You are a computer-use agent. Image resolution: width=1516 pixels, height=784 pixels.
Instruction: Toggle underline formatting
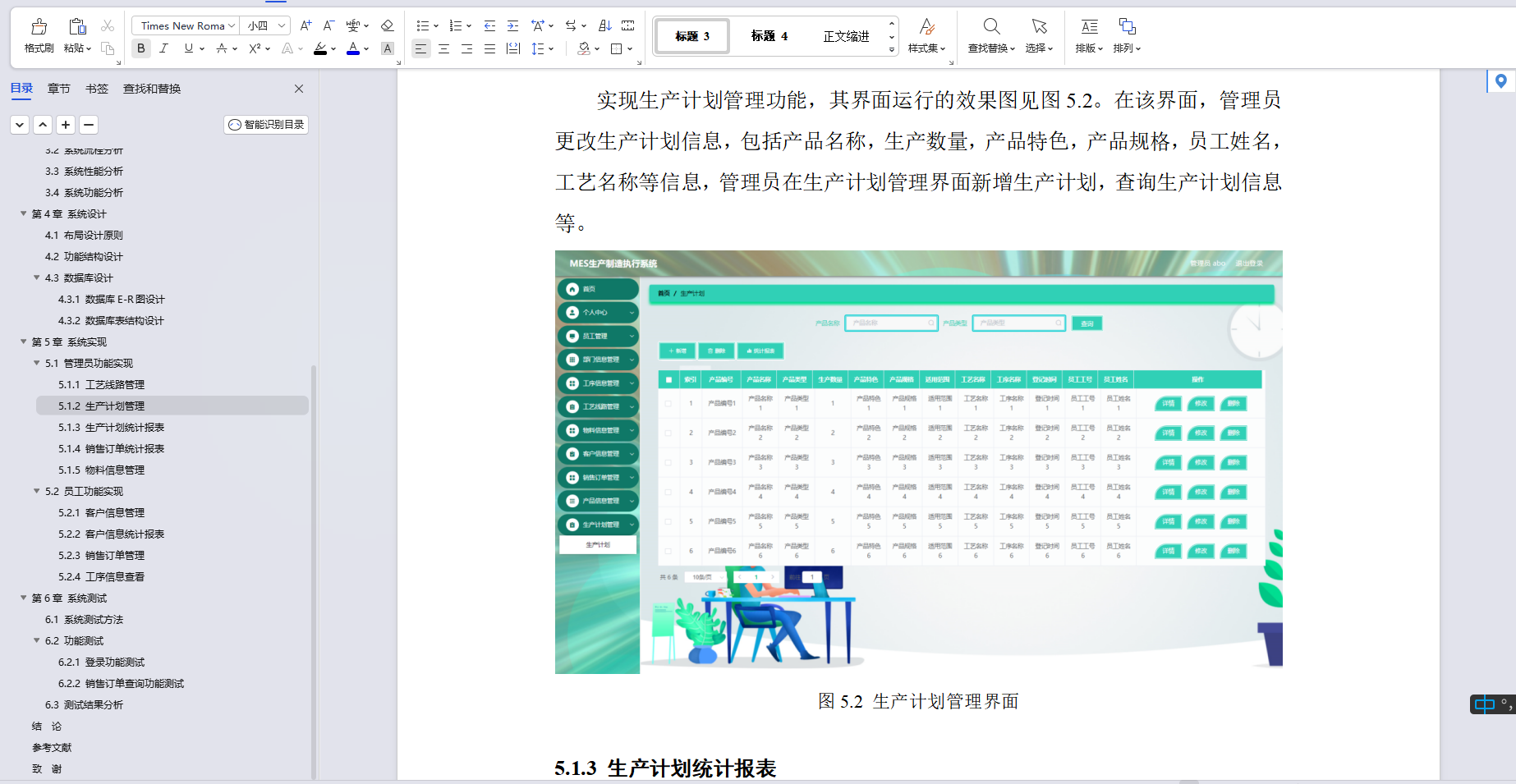click(188, 48)
